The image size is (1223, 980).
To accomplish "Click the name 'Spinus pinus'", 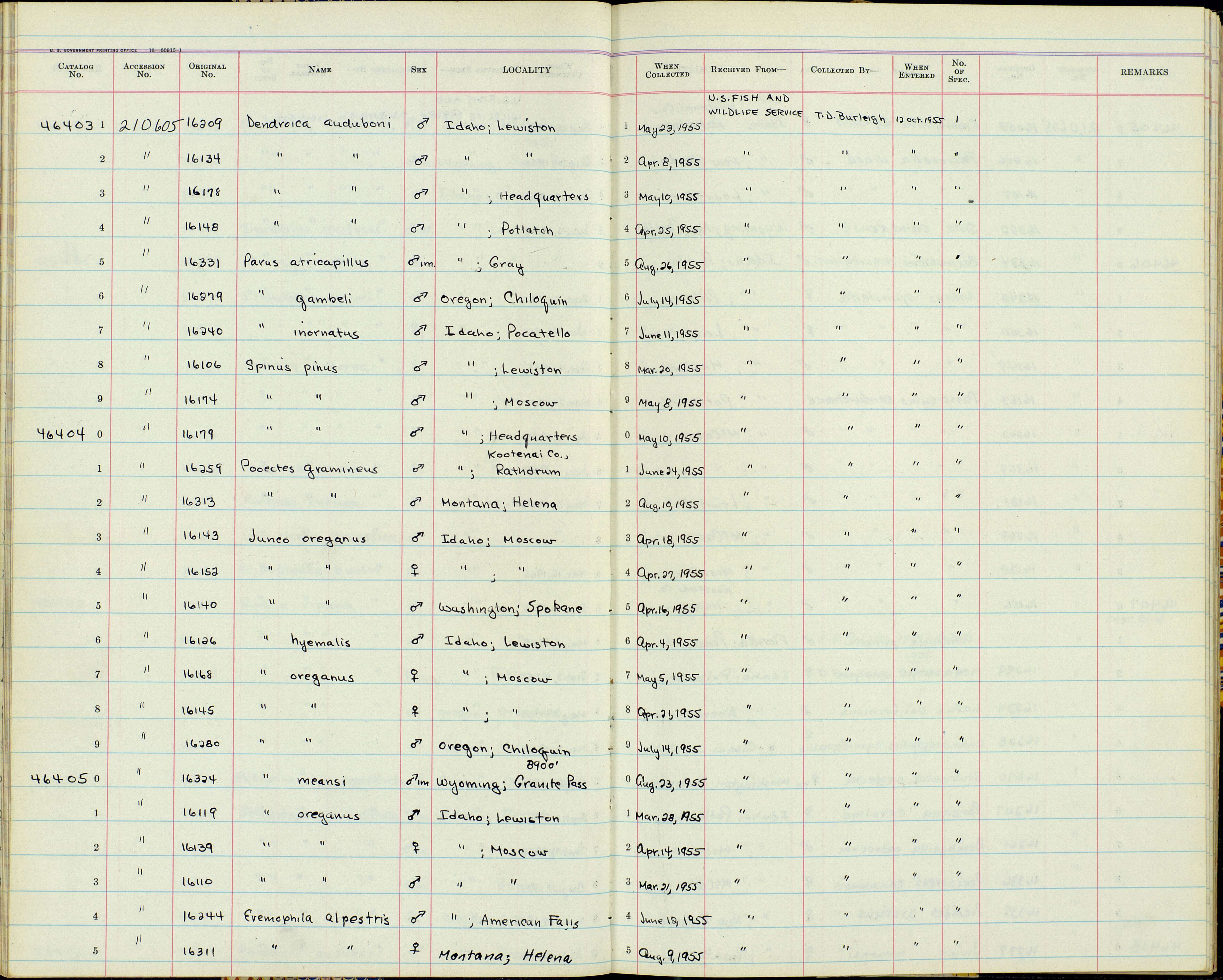I will pos(291,367).
